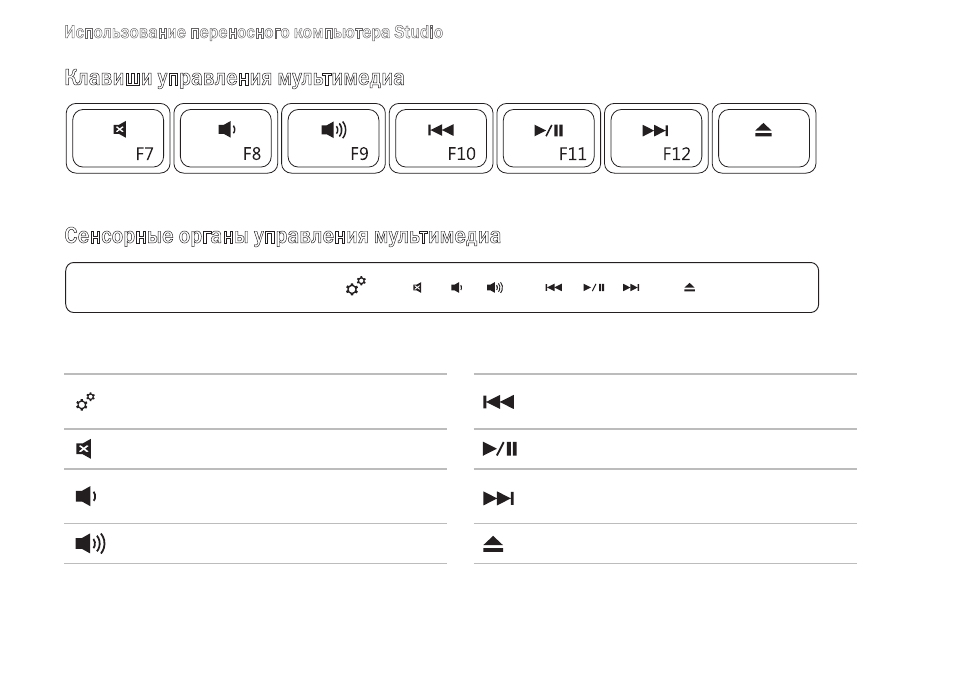
Task: Tap previous track icon in touch strip
Action: pos(554,288)
